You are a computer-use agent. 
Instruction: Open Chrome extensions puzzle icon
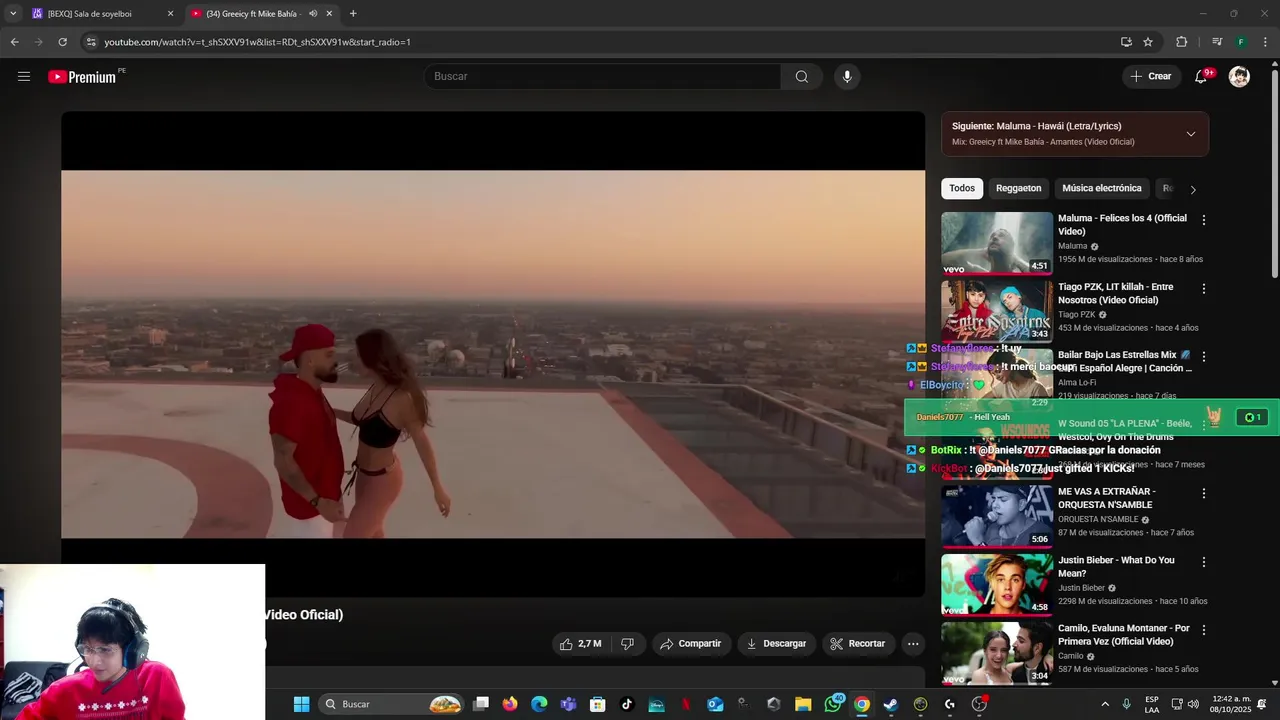(x=1182, y=42)
